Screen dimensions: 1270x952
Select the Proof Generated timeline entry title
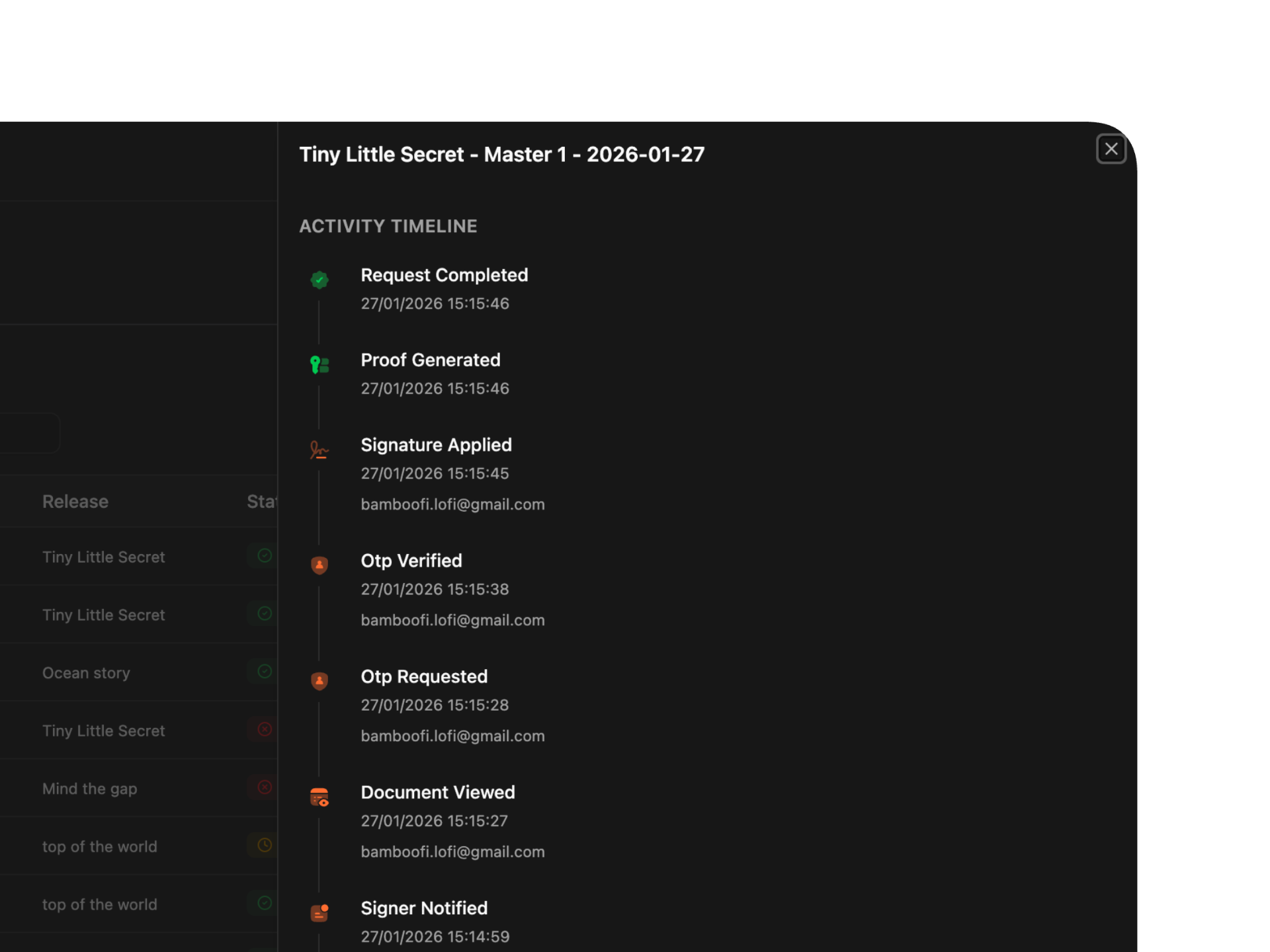tap(430, 360)
